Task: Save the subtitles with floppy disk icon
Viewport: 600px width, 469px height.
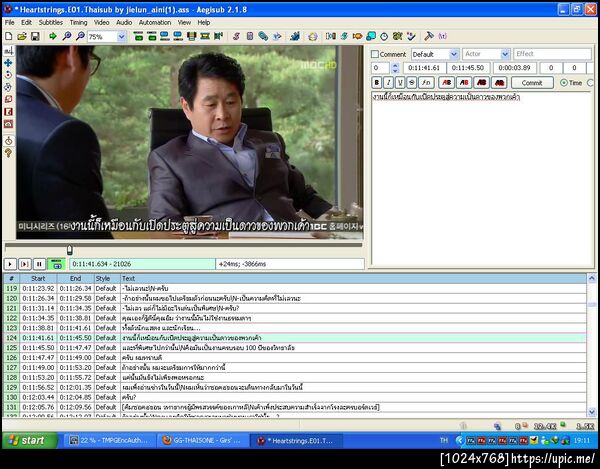Action: click(35, 36)
